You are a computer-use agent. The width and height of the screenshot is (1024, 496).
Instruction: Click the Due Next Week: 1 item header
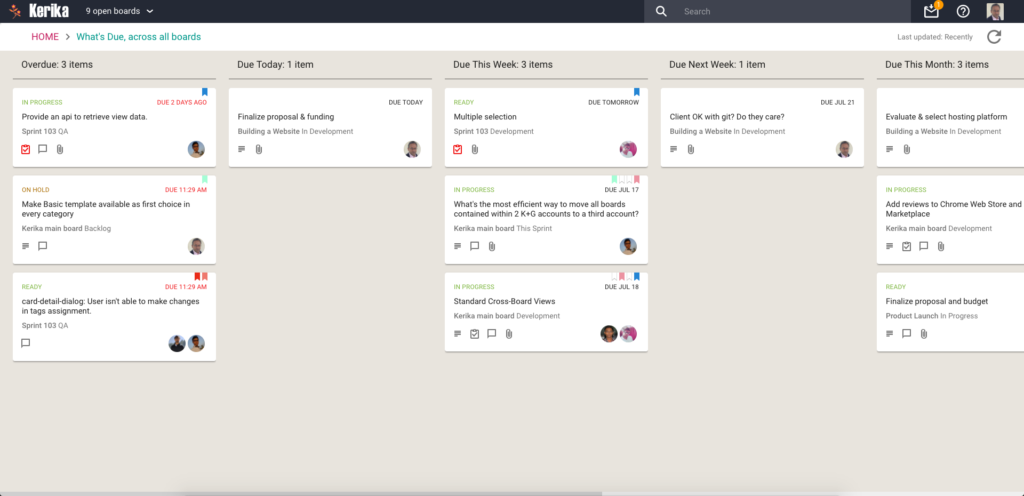[x=717, y=65]
